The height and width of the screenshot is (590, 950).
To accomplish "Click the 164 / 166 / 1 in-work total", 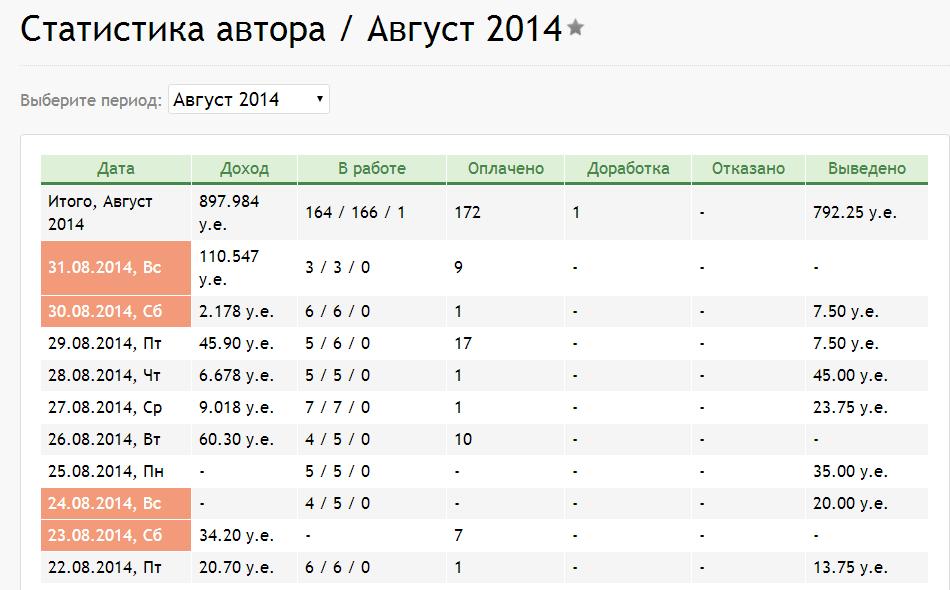I will pyautogui.click(x=355, y=213).
